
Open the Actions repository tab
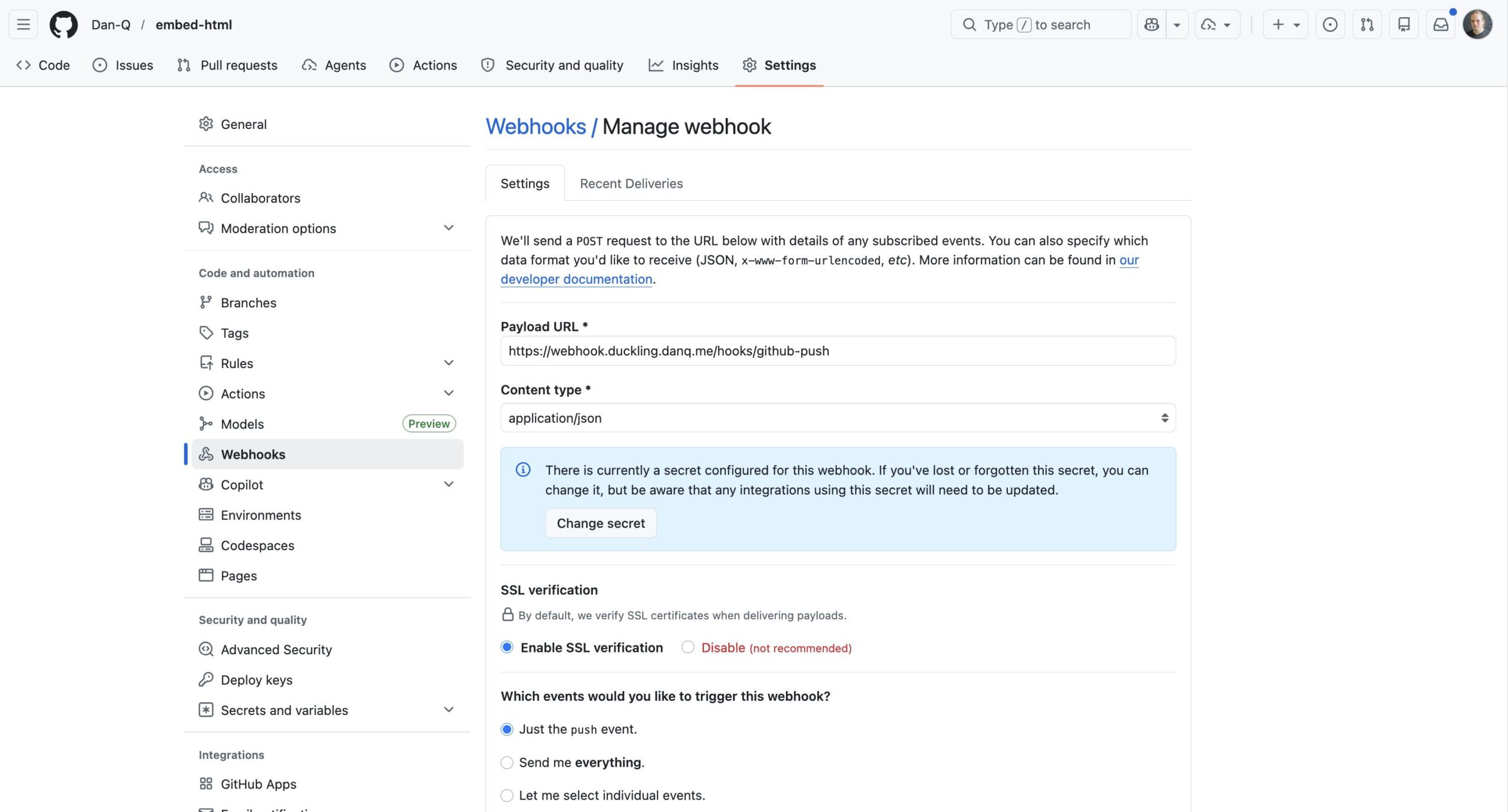423,65
